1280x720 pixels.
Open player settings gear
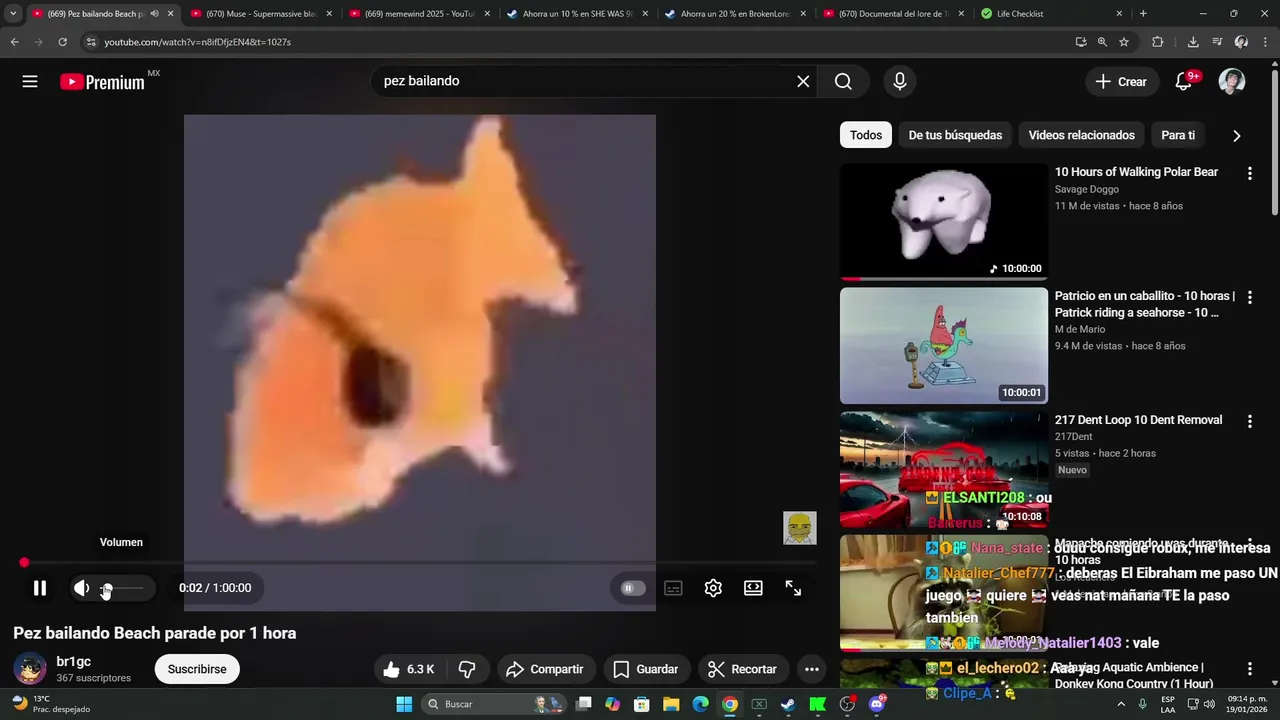(x=713, y=588)
